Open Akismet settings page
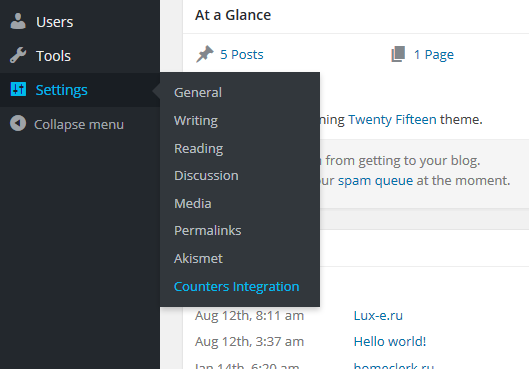 pos(198,259)
